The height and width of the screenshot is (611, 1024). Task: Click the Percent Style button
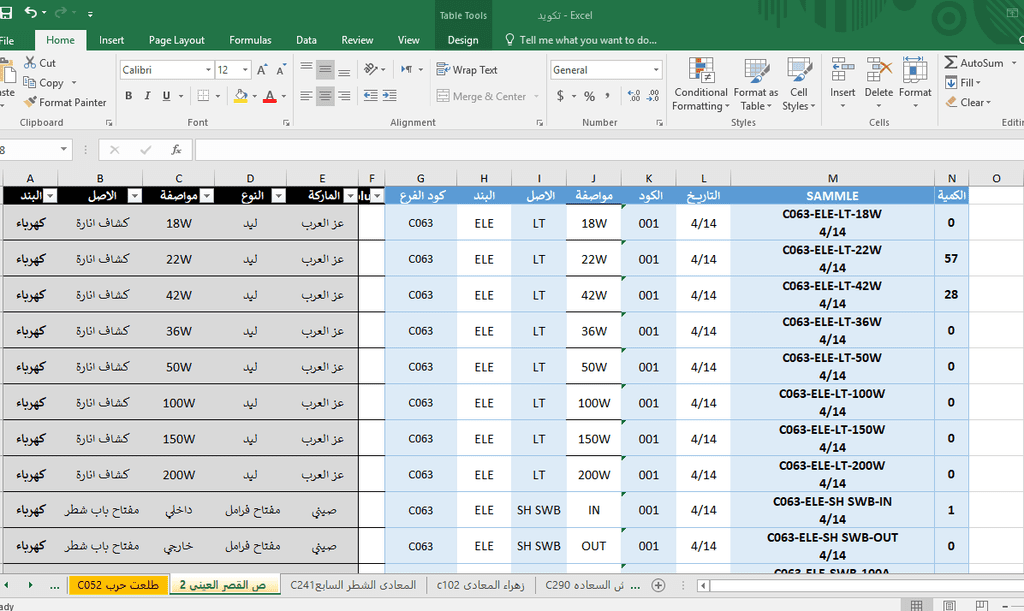pyautogui.click(x=589, y=96)
